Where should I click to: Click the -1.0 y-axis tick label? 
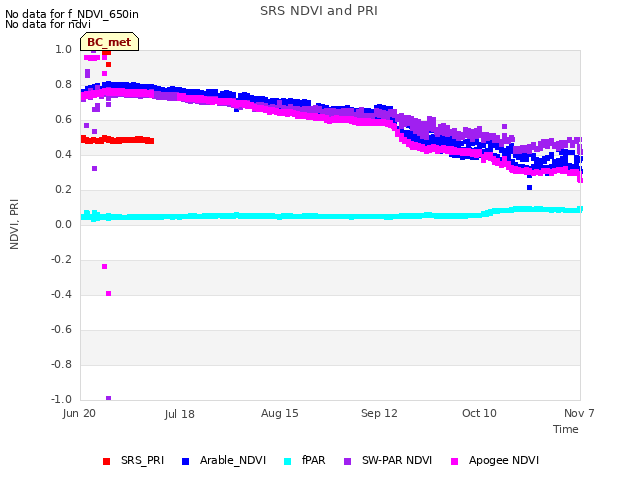click(61, 399)
